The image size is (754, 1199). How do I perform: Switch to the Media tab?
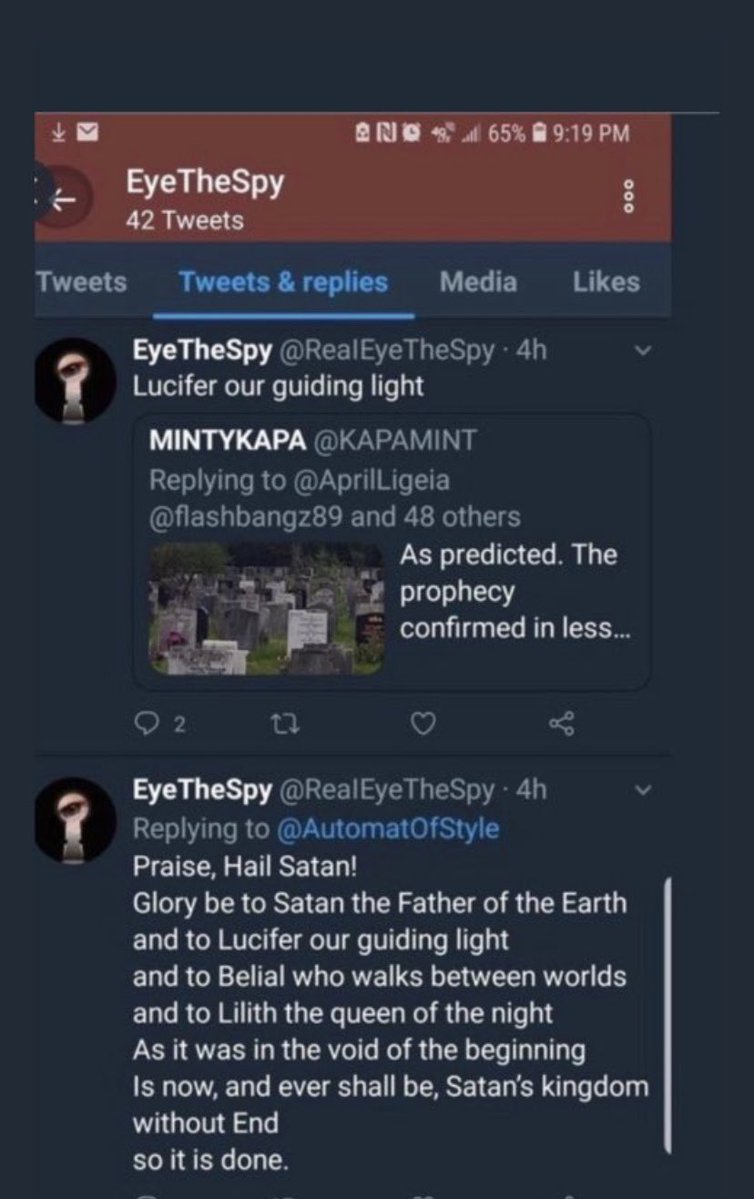pos(478,282)
